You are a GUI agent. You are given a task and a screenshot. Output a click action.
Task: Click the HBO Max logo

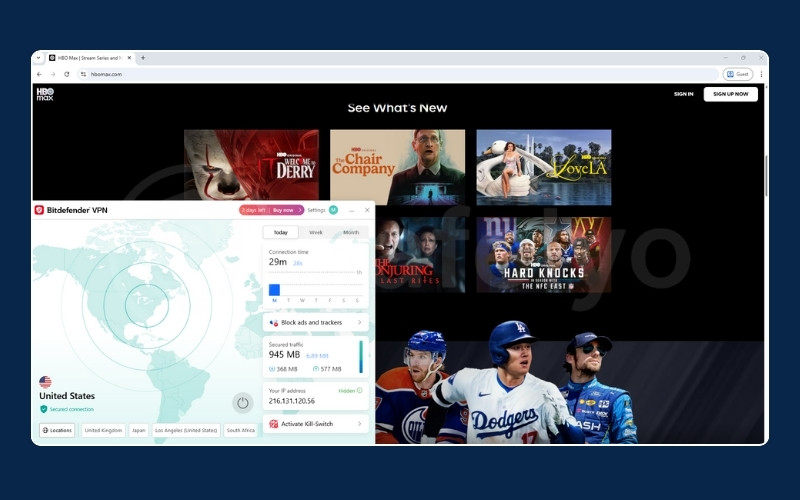[45, 94]
